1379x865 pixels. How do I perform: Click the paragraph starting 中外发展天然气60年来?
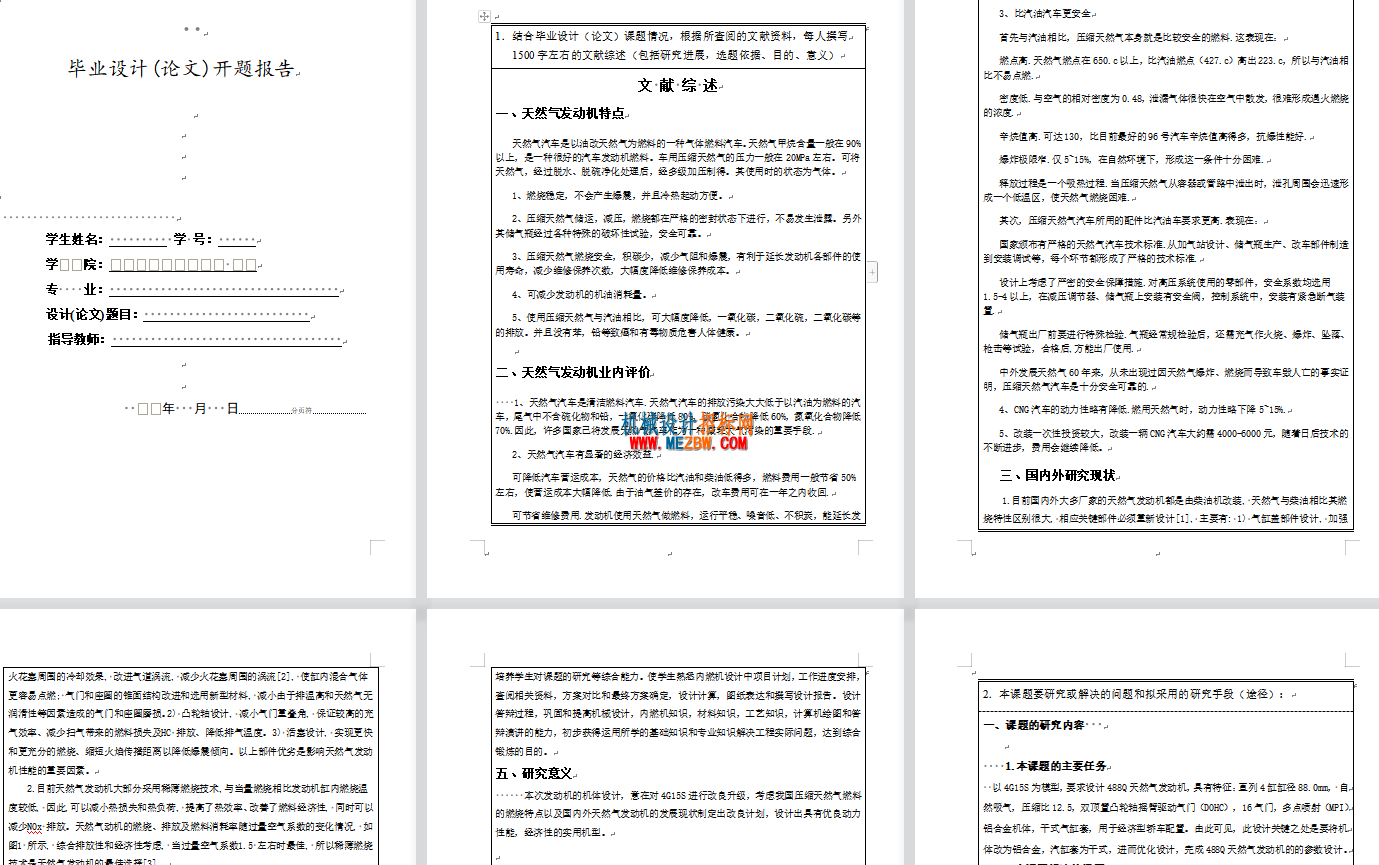(x=1165, y=379)
